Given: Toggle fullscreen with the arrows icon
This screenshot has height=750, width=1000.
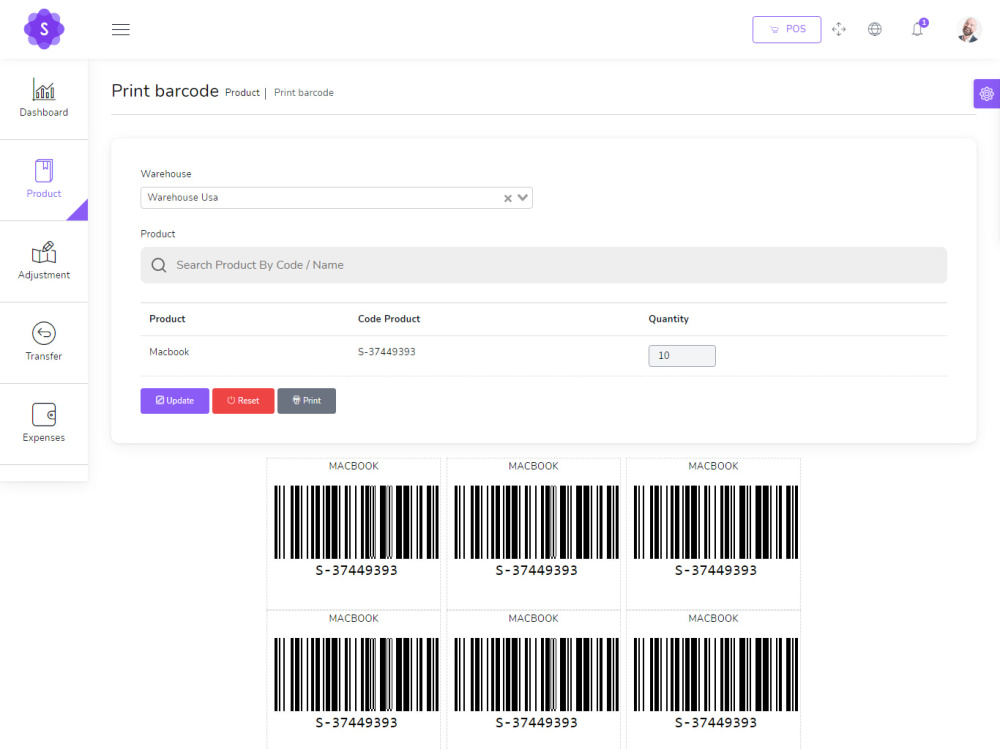Looking at the screenshot, I should tap(839, 29).
